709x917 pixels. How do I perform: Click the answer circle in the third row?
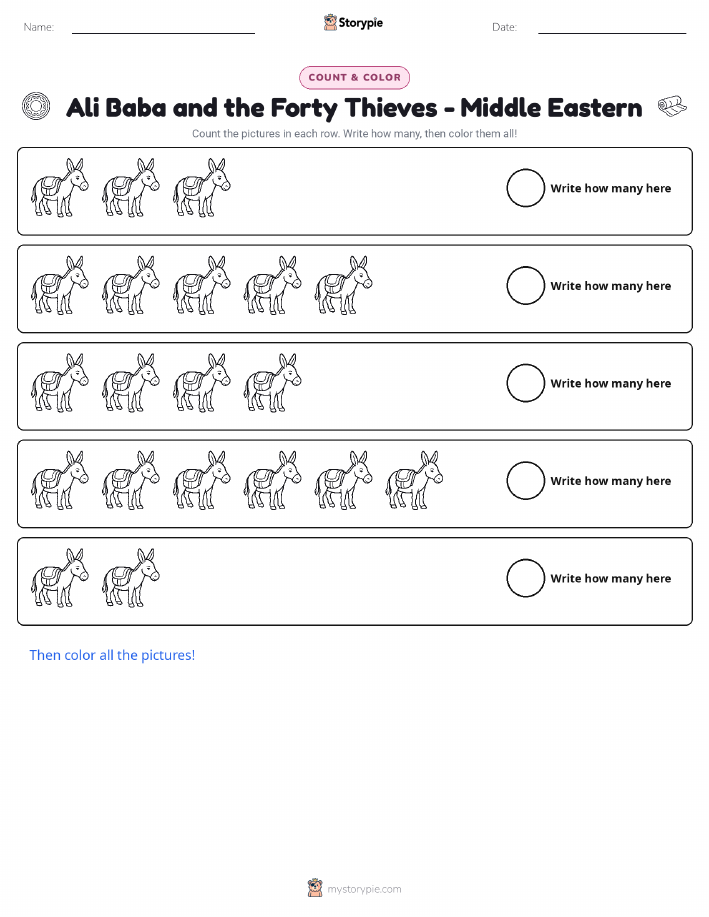pos(525,384)
